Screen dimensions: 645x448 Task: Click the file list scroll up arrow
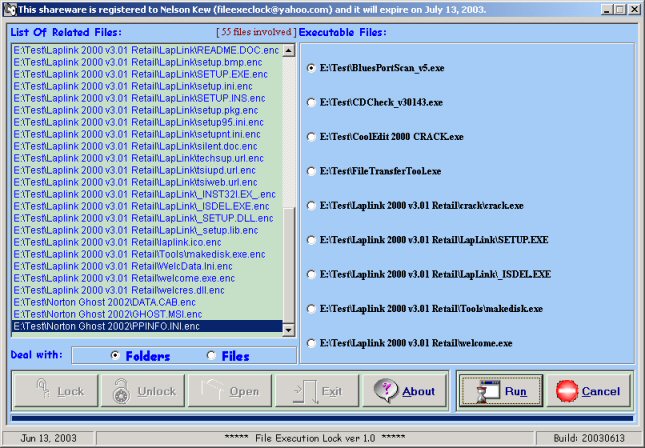pyautogui.click(x=289, y=51)
